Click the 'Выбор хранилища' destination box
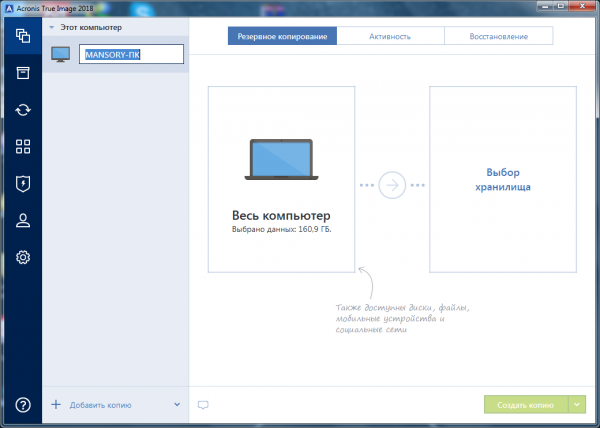This screenshot has height=428, width=600. click(x=502, y=179)
